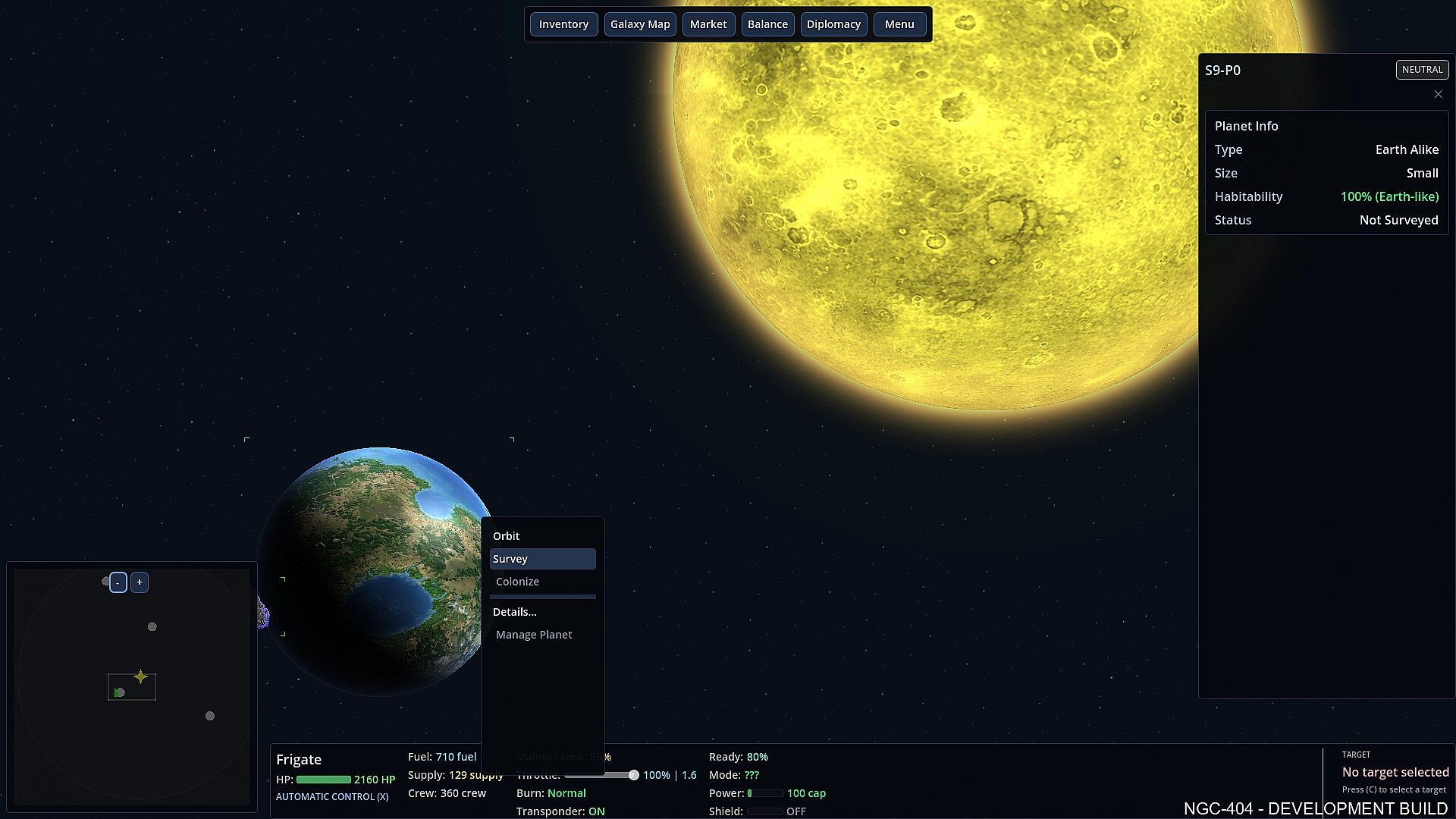Toggle the Transponder ON setting
The width and height of the screenshot is (1456, 819).
pos(596,811)
